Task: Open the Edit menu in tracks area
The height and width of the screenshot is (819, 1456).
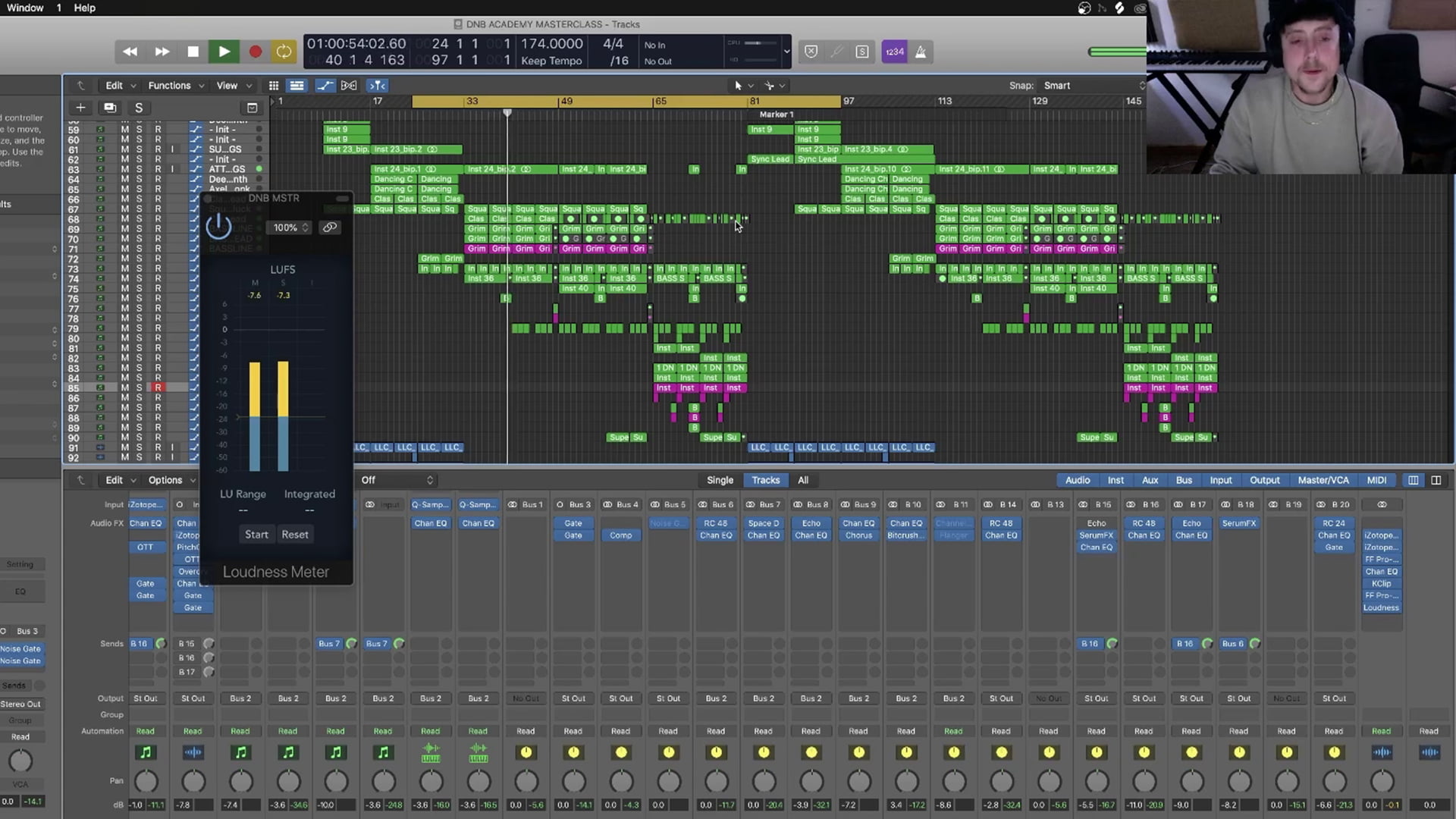Action: (x=121, y=86)
